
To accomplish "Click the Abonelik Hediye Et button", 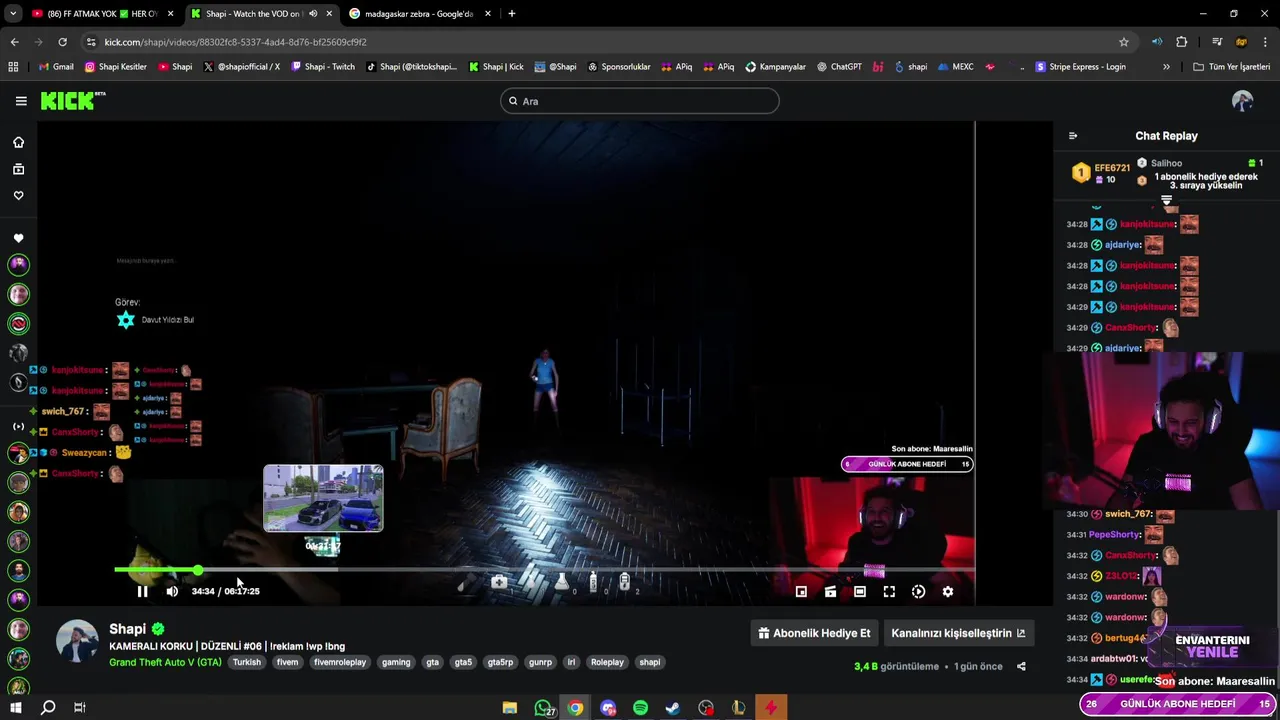I will click(814, 633).
